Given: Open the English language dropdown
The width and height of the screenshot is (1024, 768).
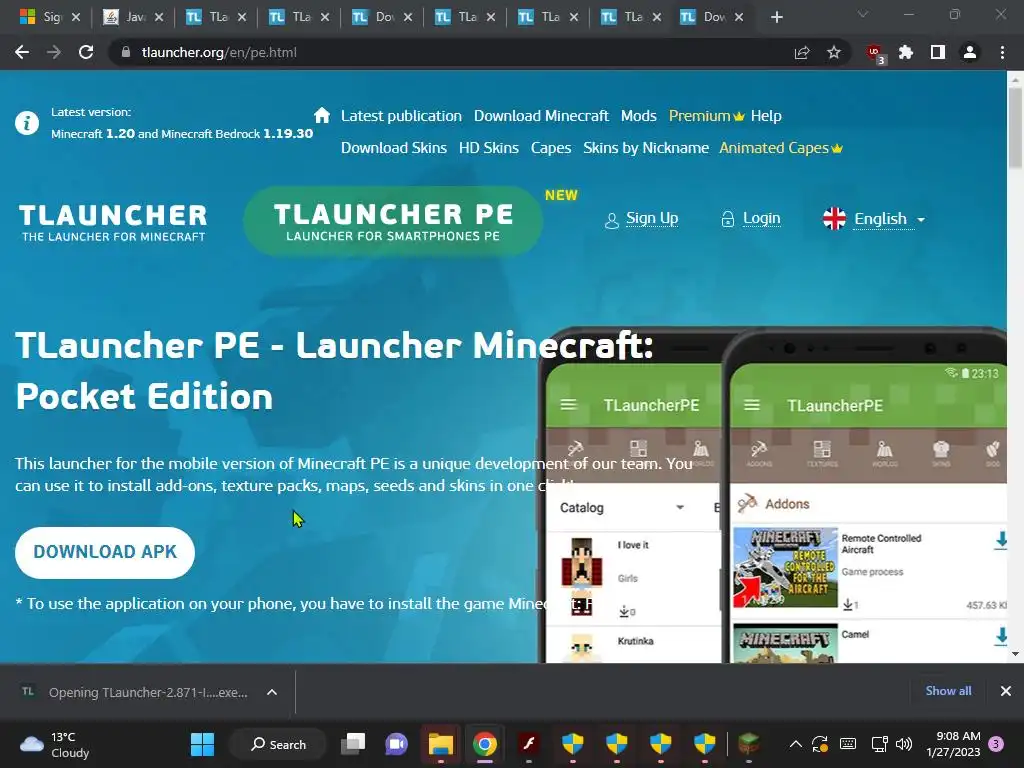Looking at the screenshot, I should point(874,219).
